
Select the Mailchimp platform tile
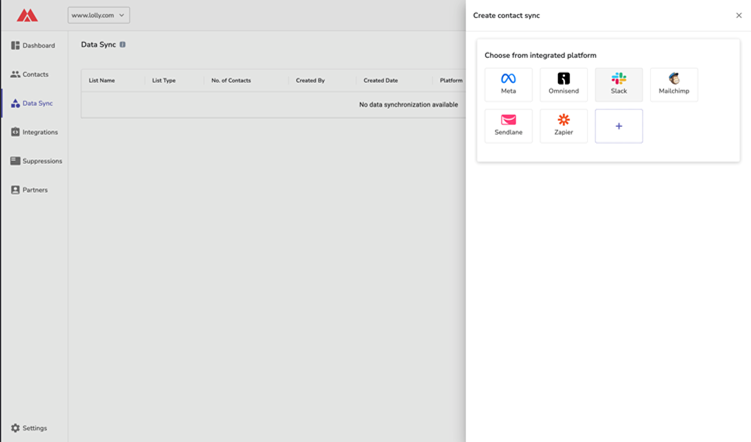673,85
